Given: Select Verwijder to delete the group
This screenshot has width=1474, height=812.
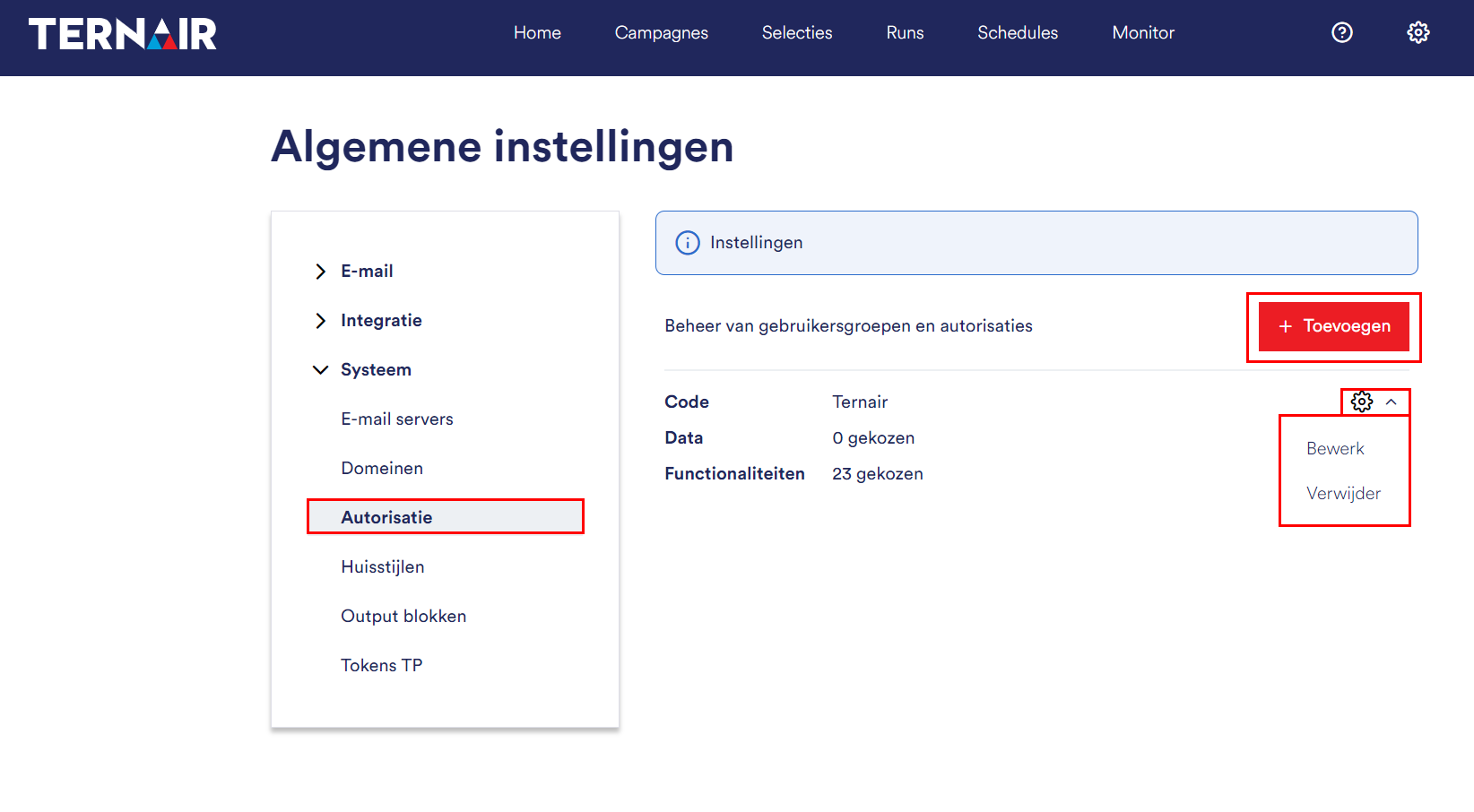Looking at the screenshot, I should click(x=1343, y=494).
